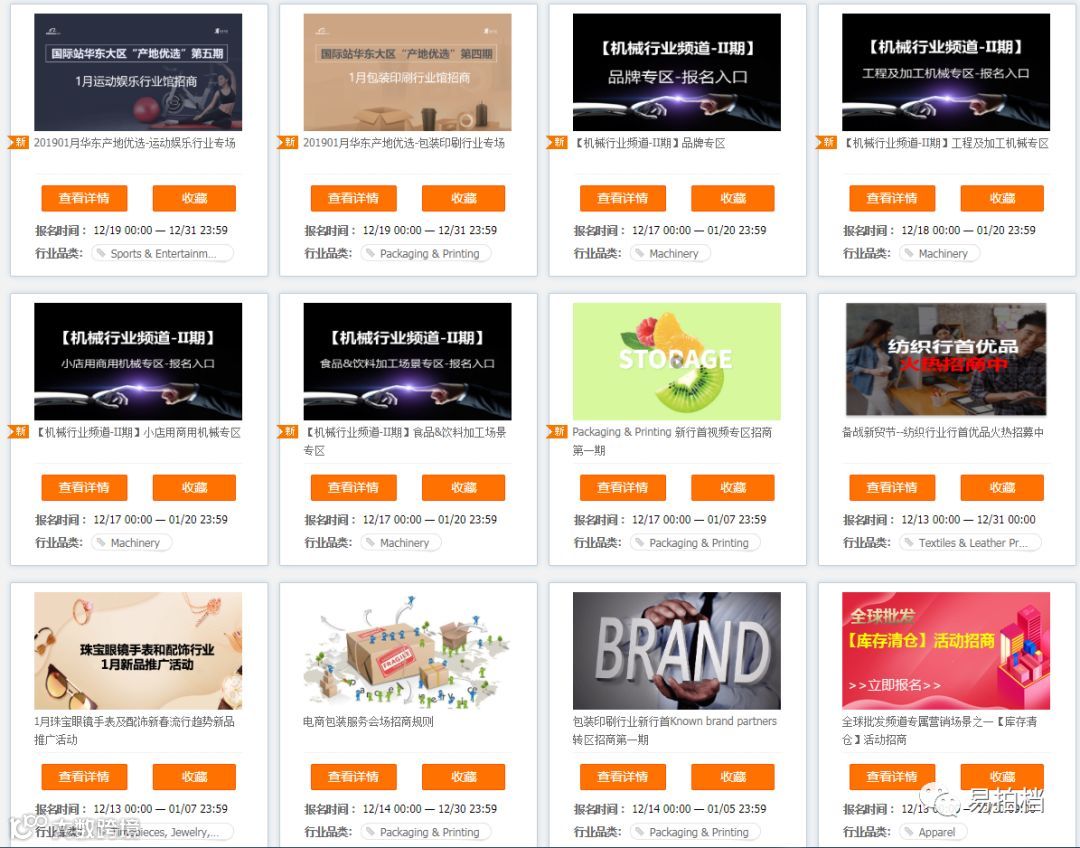The height and width of the screenshot is (848, 1080).
Task: Select the Apparel category tag
Action: (x=931, y=832)
